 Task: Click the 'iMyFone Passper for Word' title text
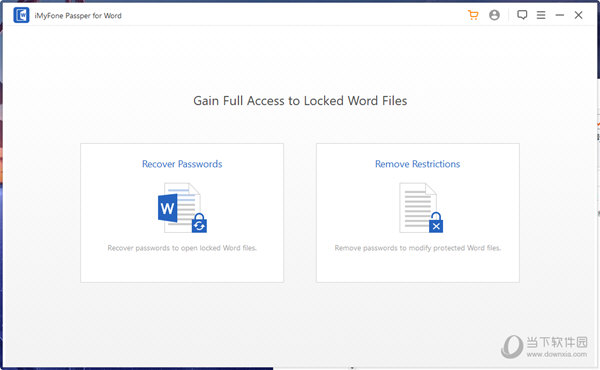pos(78,16)
